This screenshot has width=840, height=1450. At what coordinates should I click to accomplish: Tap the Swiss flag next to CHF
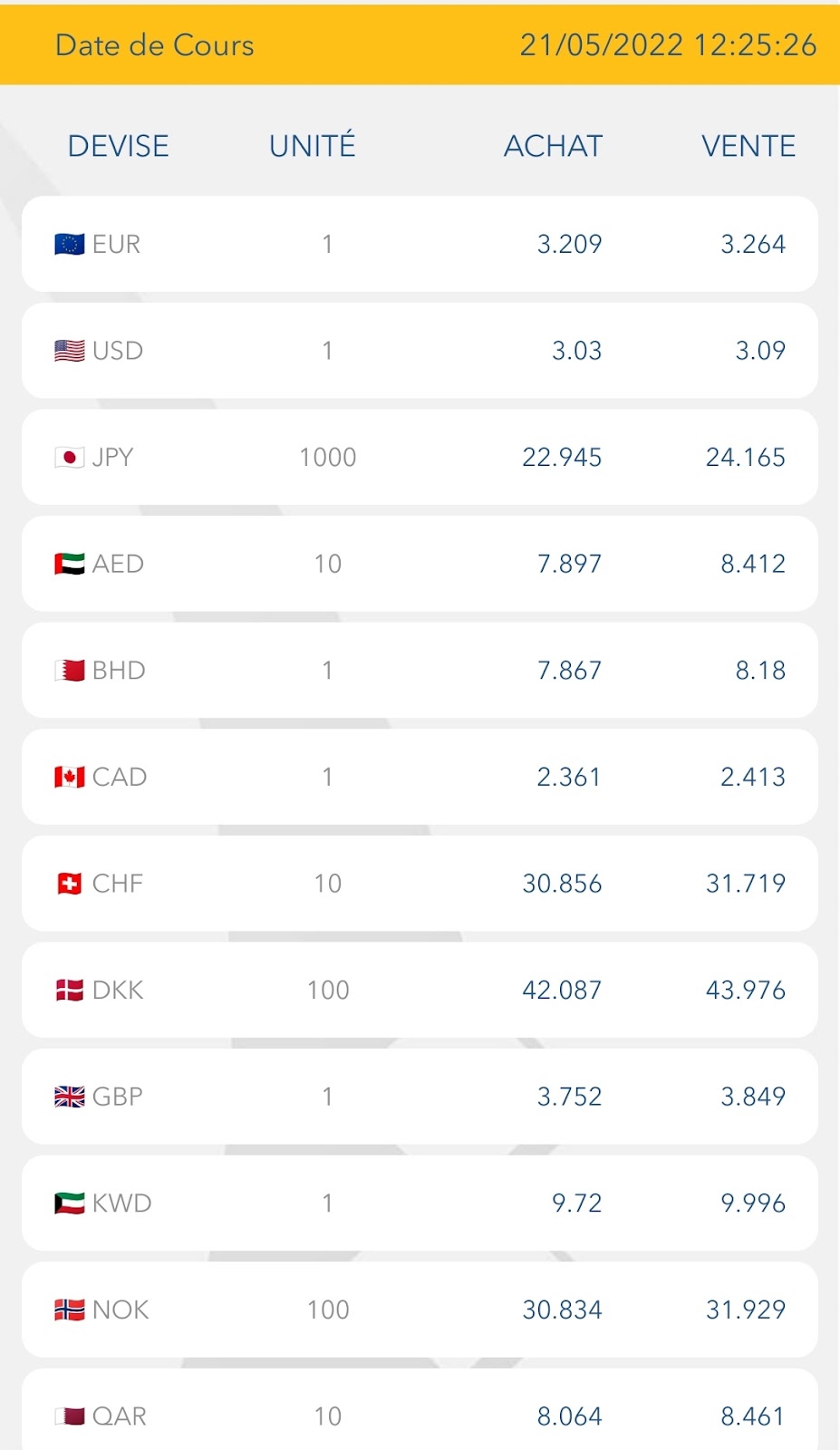[70, 884]
